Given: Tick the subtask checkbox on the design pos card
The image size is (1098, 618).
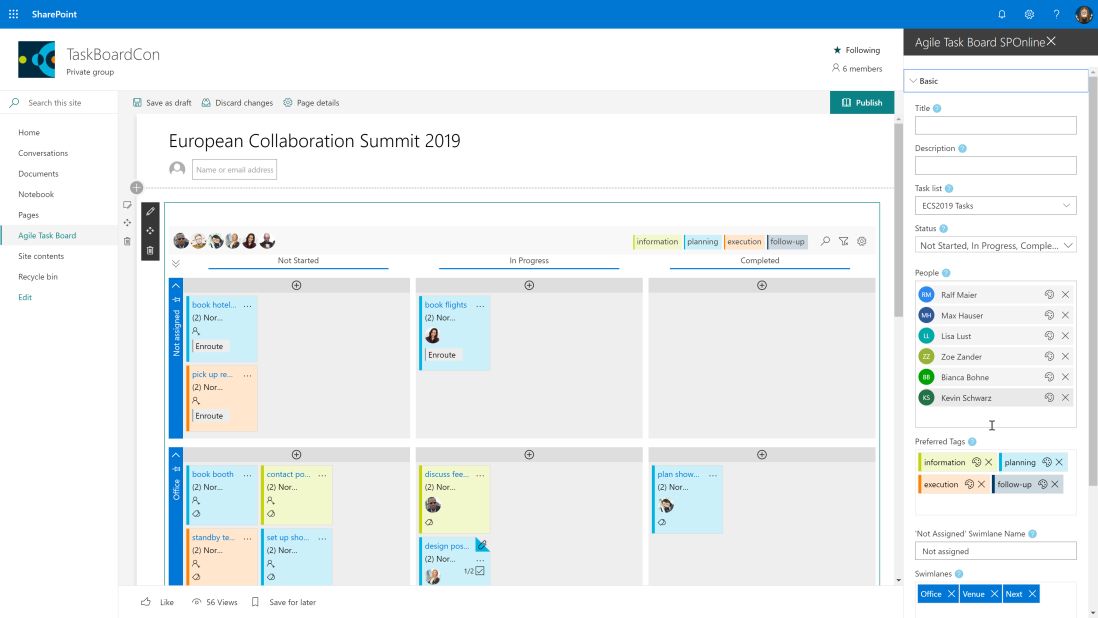Looking at the screenshot, I should coord(480,571).
